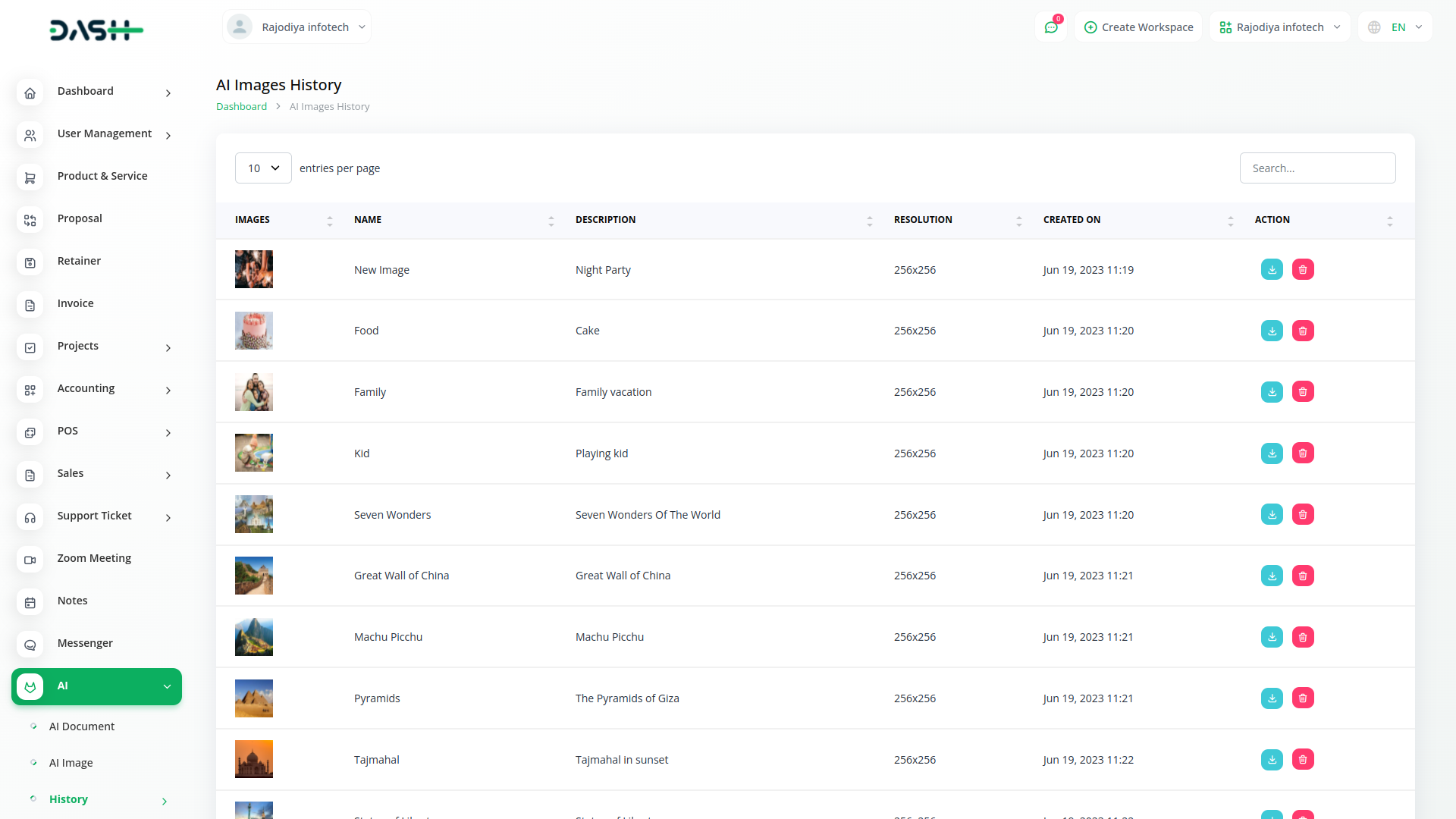Open the Invoice menu item
The image size is (1456, 819).
pos(76,303)
